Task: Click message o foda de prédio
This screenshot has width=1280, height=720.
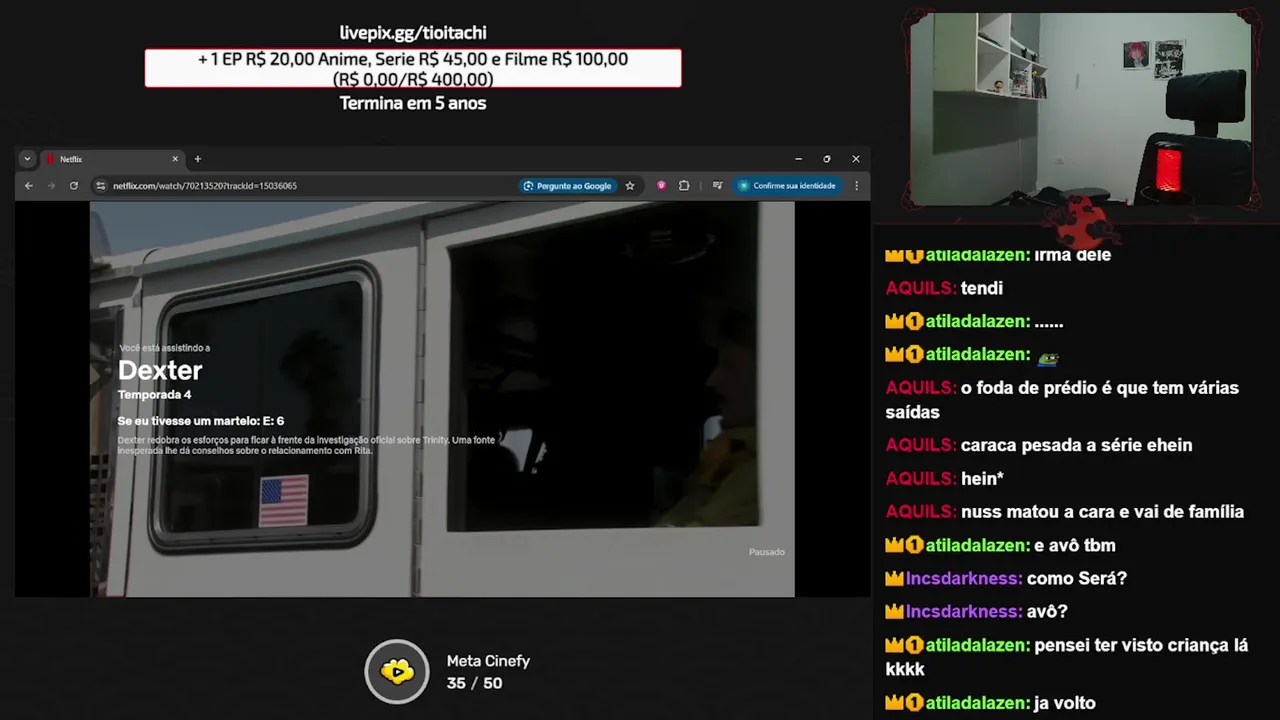Action: (1062, 399)
